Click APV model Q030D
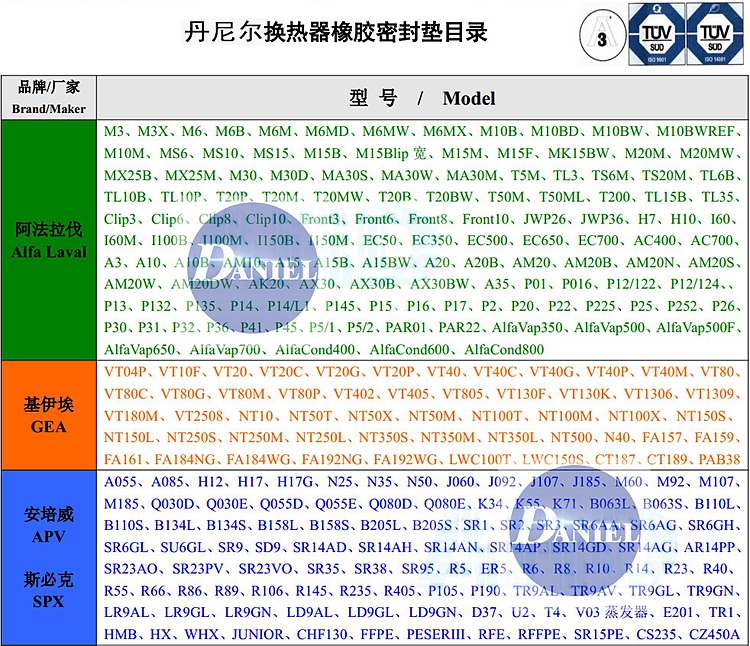The height and width of the screenshot is (646, 750). point(172,504)
